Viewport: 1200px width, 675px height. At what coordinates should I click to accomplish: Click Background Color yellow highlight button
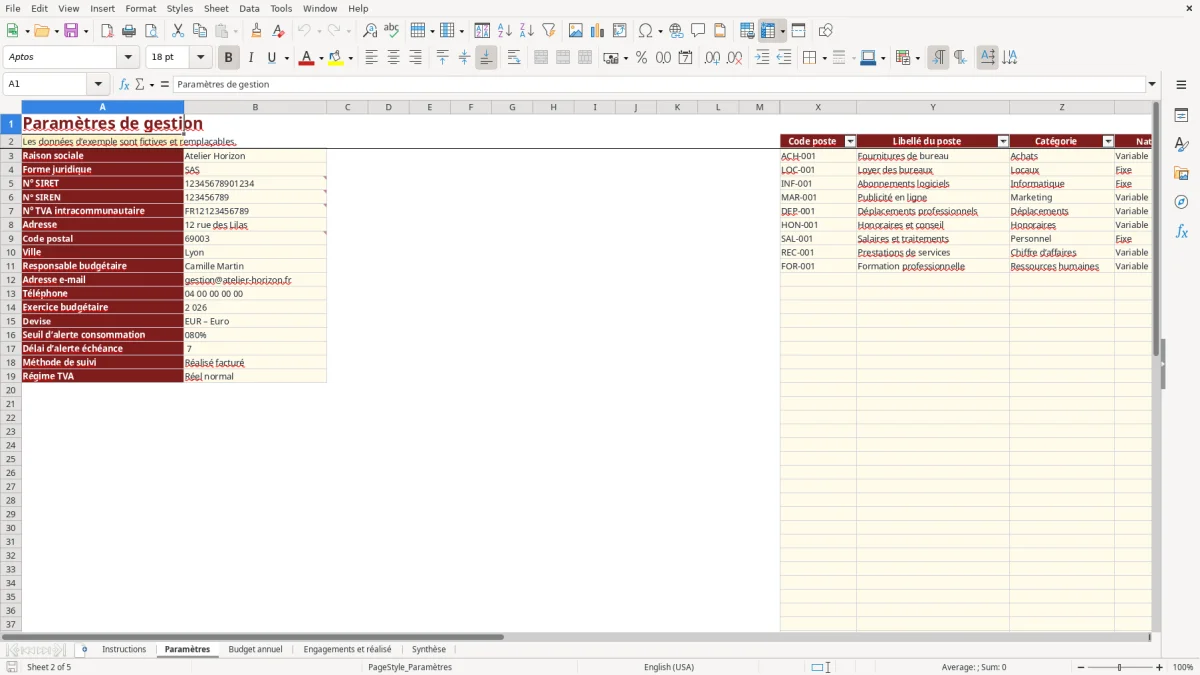click(336, 58)
